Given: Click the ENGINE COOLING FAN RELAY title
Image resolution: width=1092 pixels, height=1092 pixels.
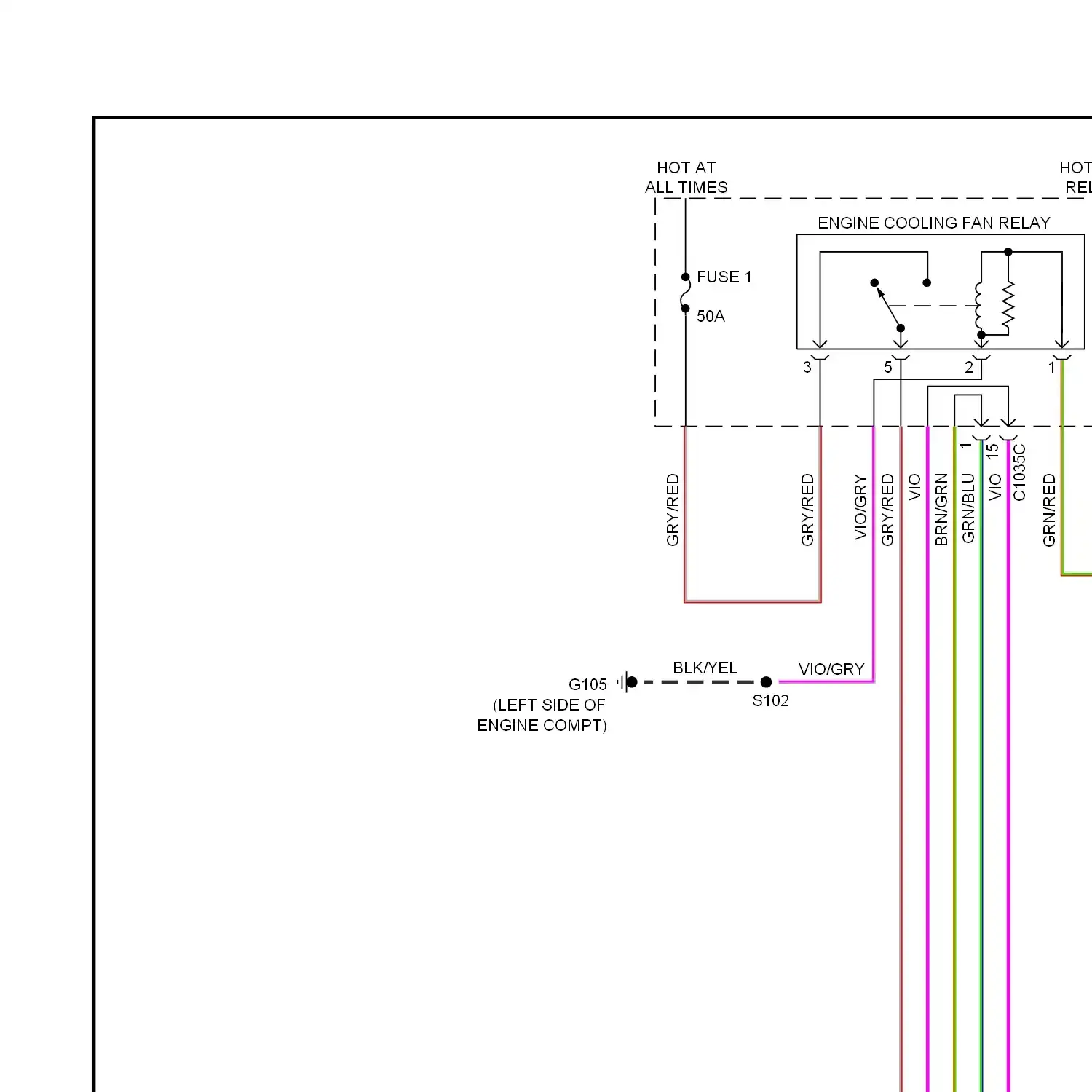Looking at the screenshot, I should click(x=934, y=223).
